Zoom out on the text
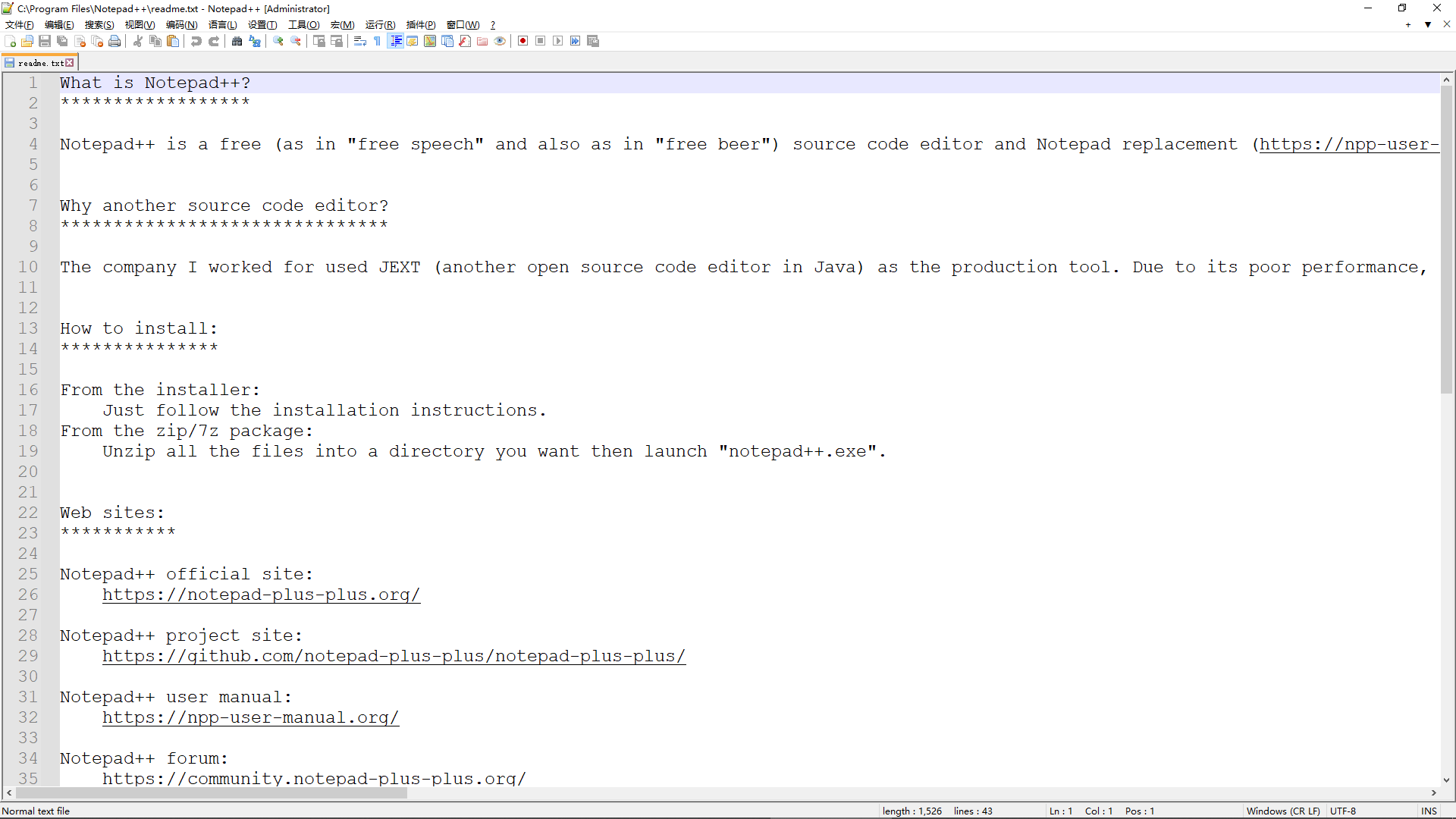 click(296, 41)
